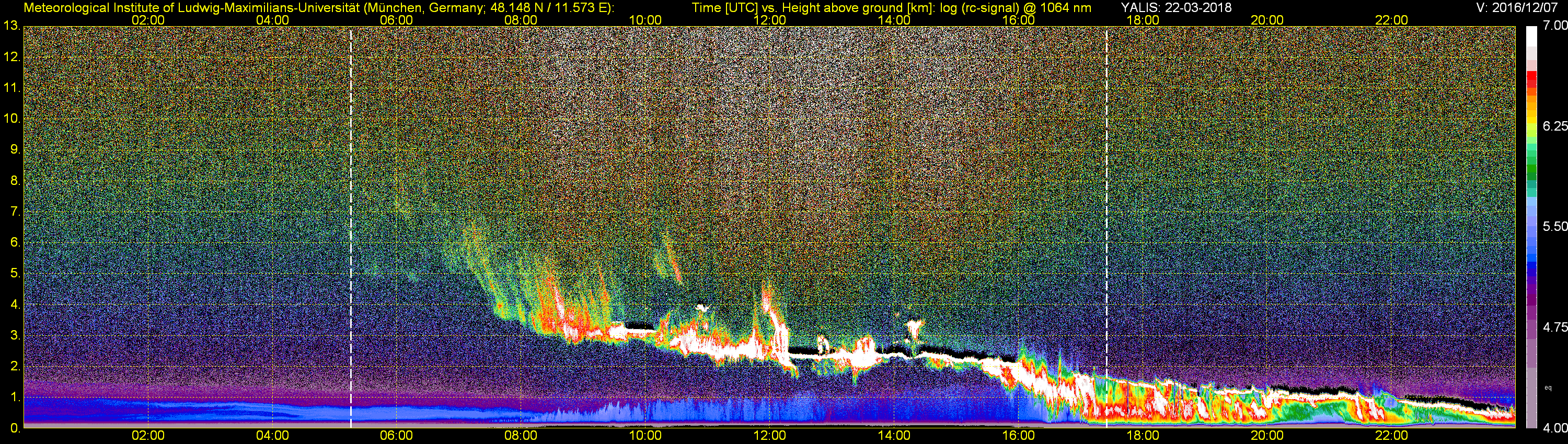Click the 13 km height axis label
The width and height of the screenshot is (1568, 444).
[x=11, y=26]
